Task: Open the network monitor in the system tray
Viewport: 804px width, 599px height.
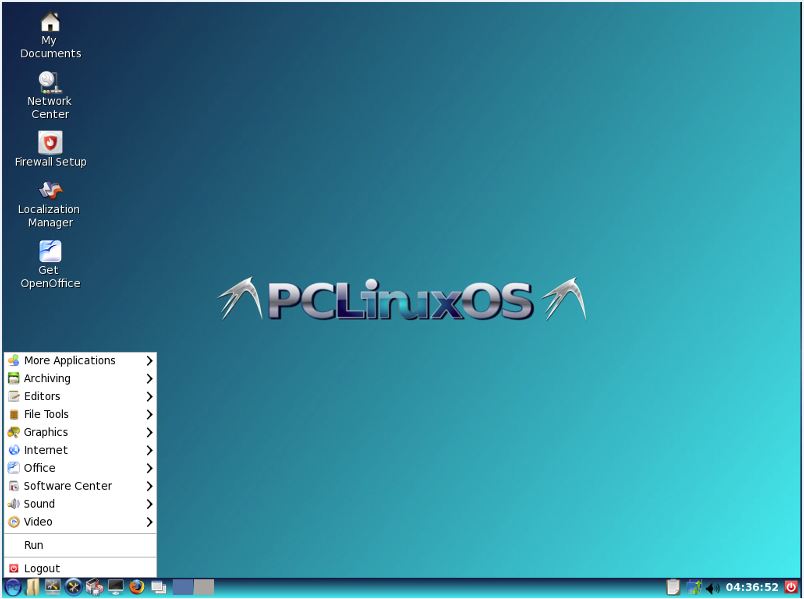Action: click(x=694, y=587)
